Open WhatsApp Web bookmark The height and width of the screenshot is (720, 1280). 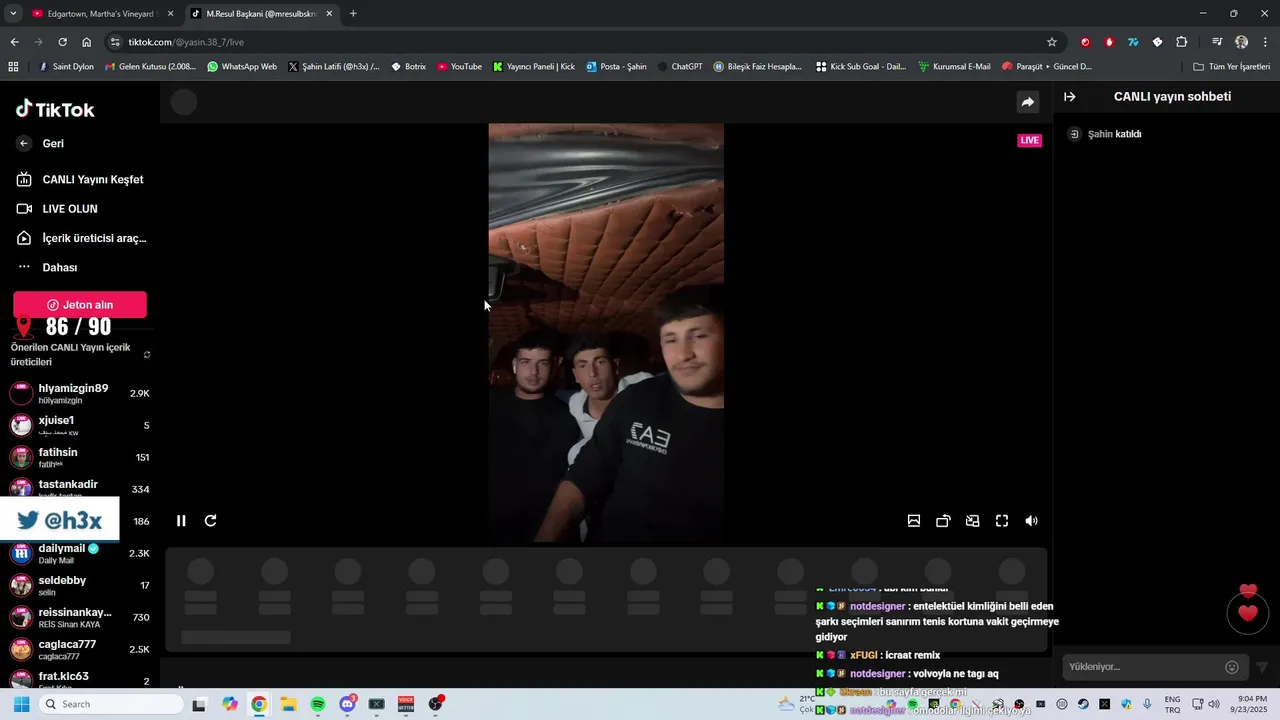pos(242,67)
